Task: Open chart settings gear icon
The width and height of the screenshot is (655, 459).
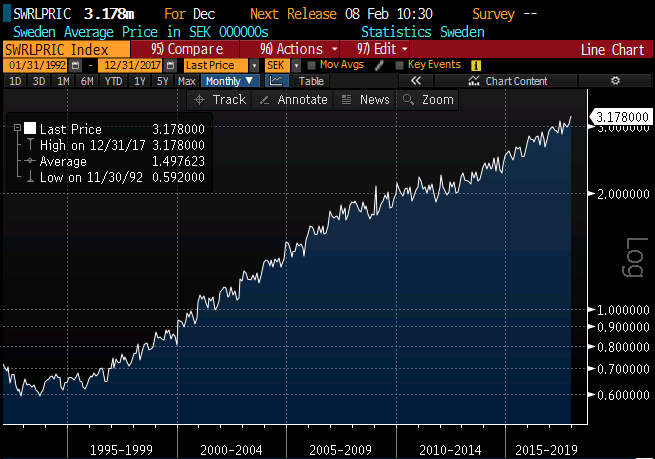Action: pos(615,81)
